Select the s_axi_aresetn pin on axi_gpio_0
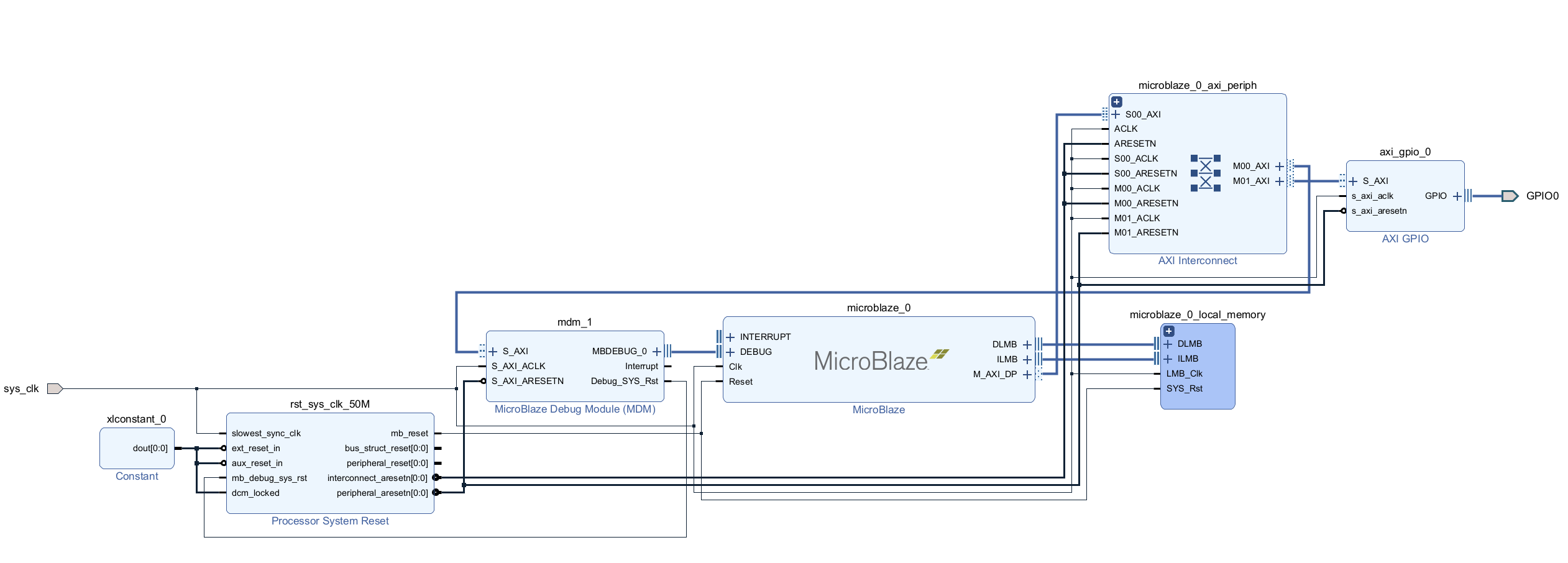This screenshot has width=1568, height=563. point(1379,211)
